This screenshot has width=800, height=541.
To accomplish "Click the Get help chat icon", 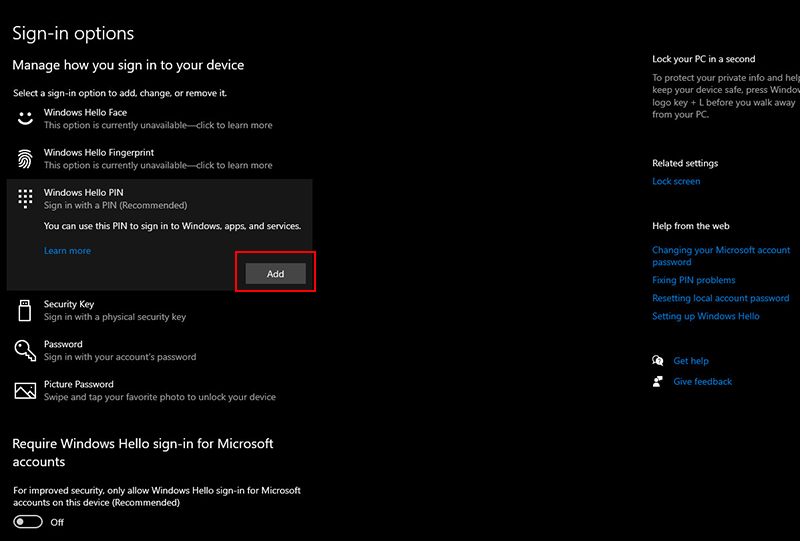I will tap(658, 361).
